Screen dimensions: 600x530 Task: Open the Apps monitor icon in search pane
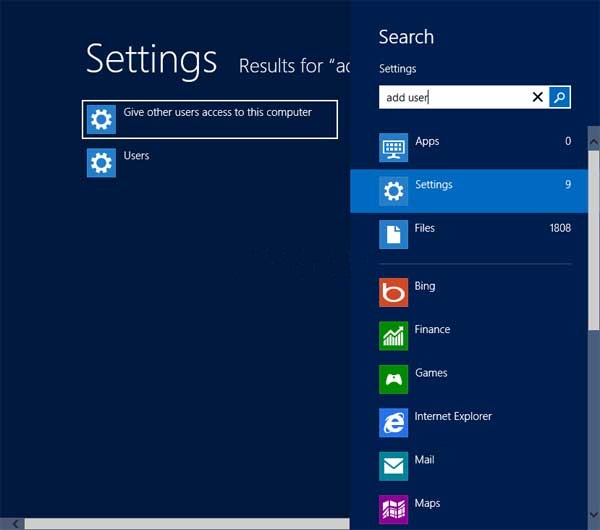393,147
